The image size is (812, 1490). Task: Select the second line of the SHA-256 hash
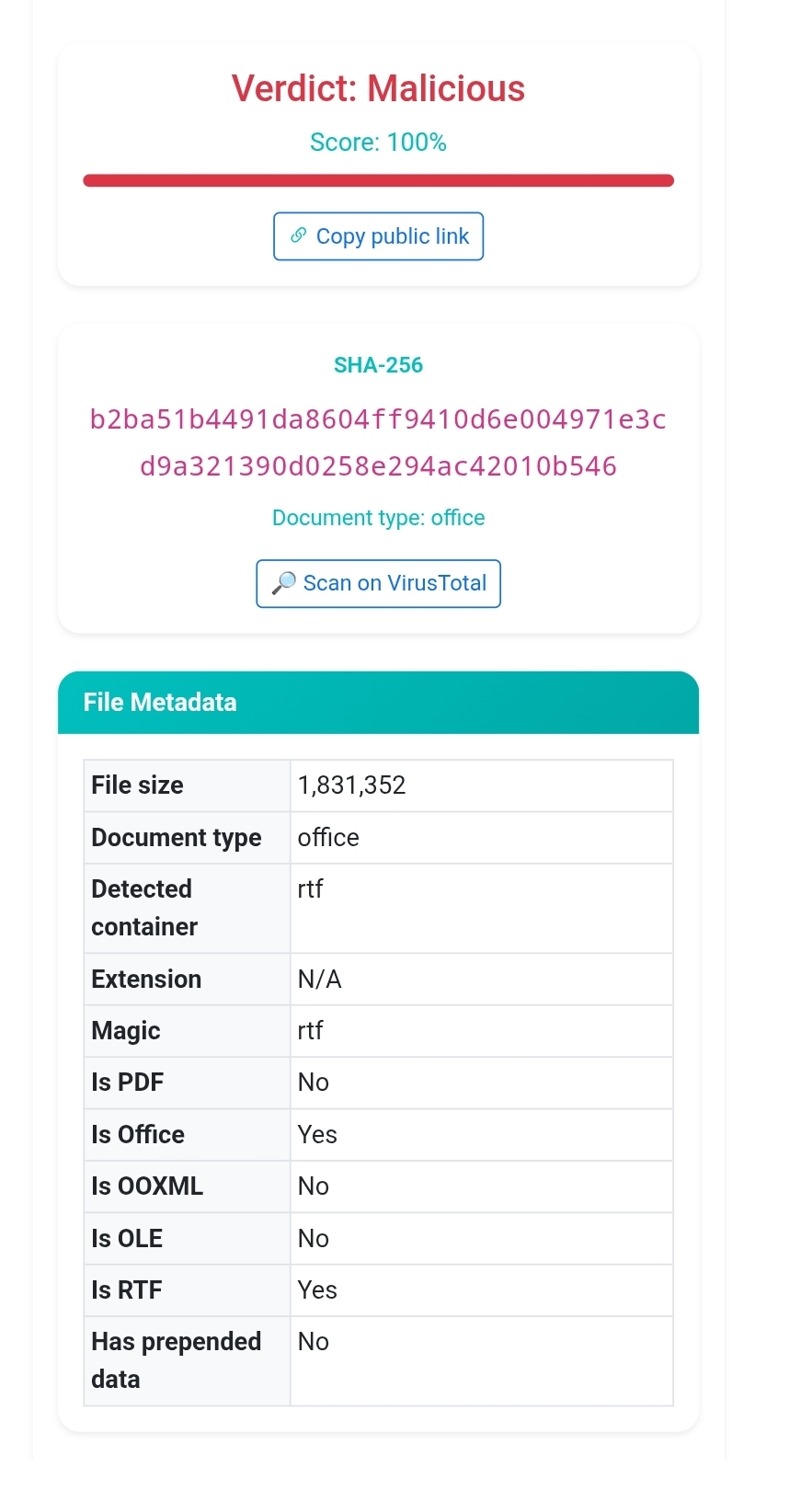tap(378, 466)
